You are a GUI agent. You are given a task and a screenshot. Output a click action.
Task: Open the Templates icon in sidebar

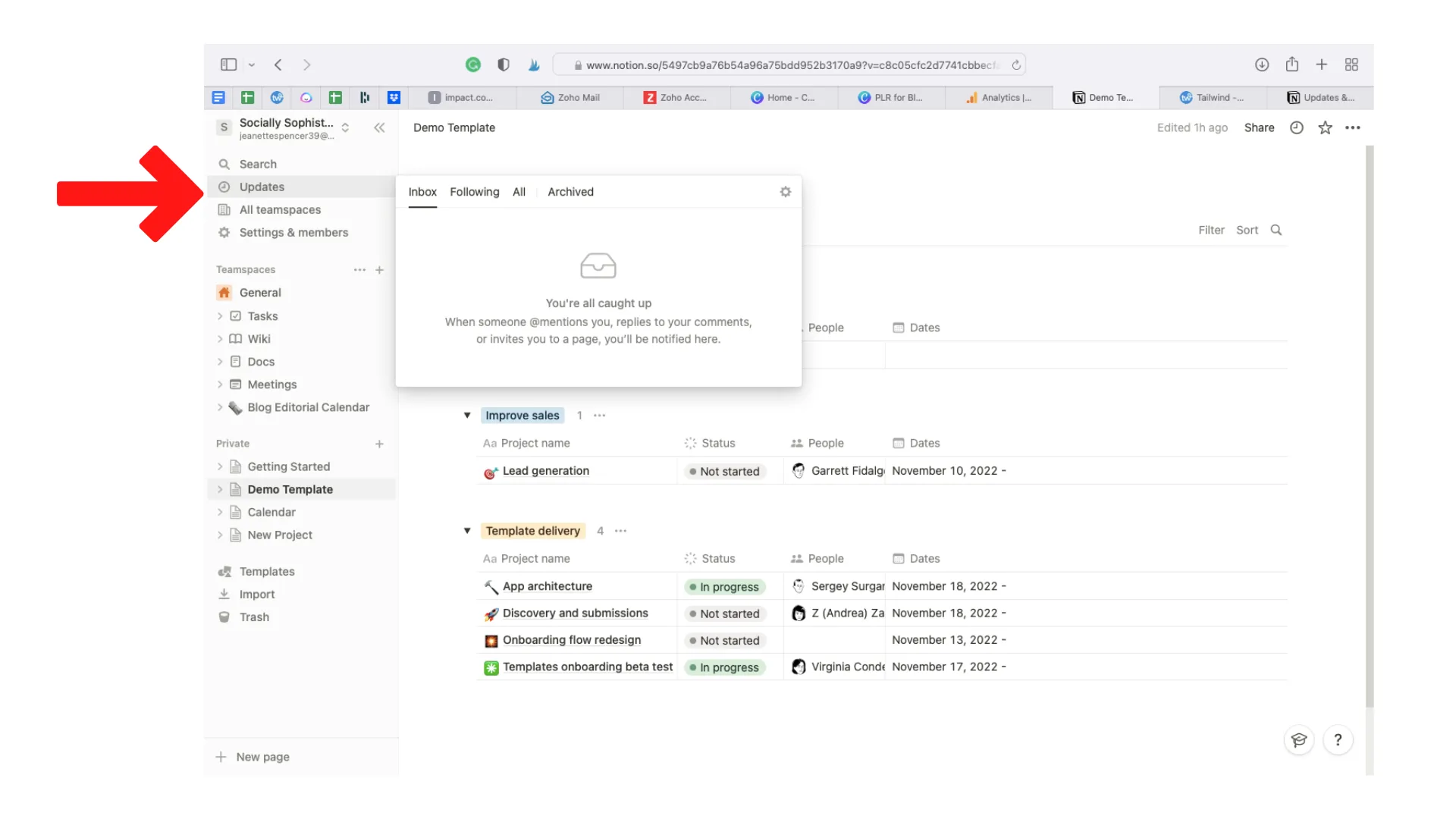click(x=225, y=571)
